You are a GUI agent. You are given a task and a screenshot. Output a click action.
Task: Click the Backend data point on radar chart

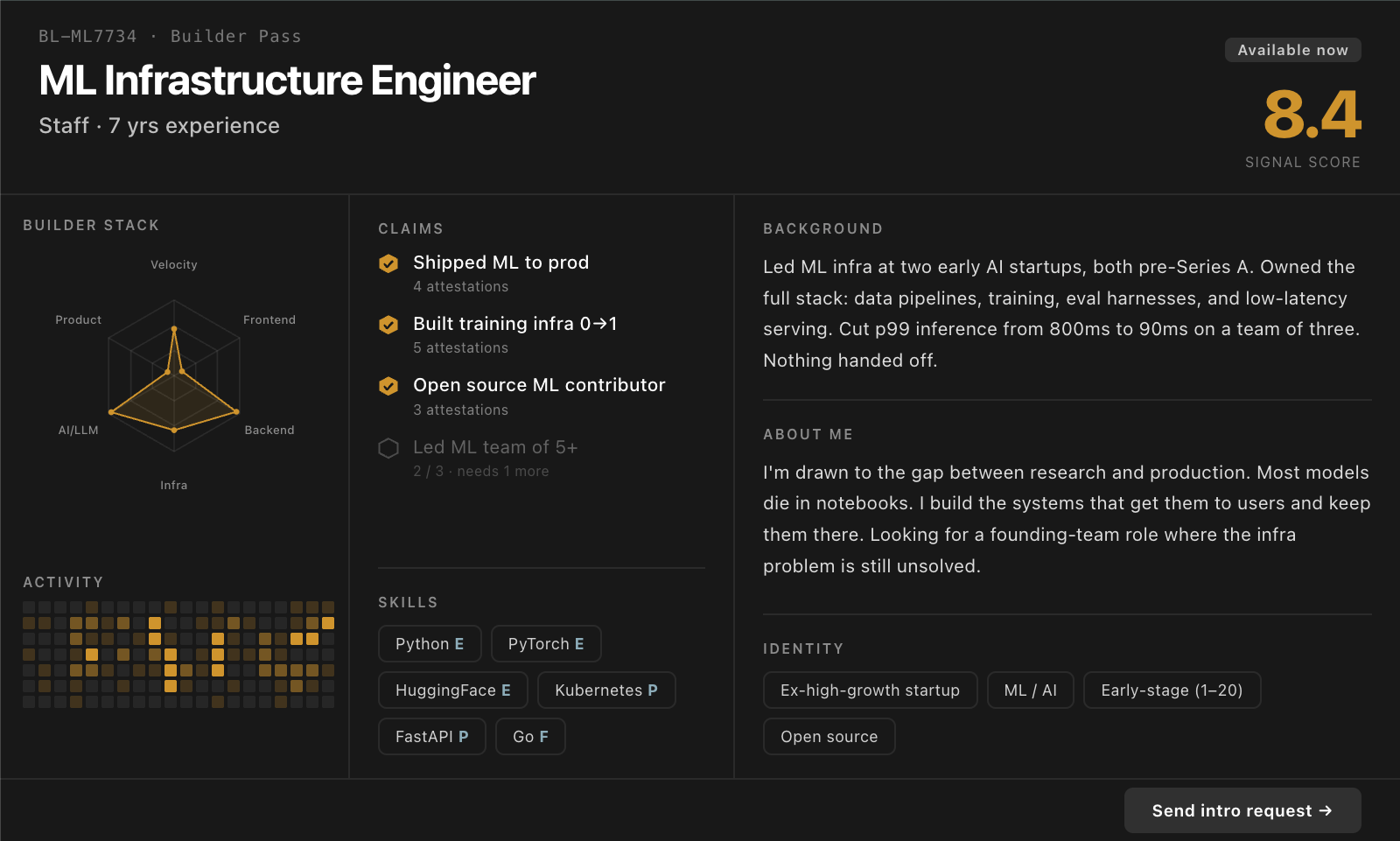236,412
